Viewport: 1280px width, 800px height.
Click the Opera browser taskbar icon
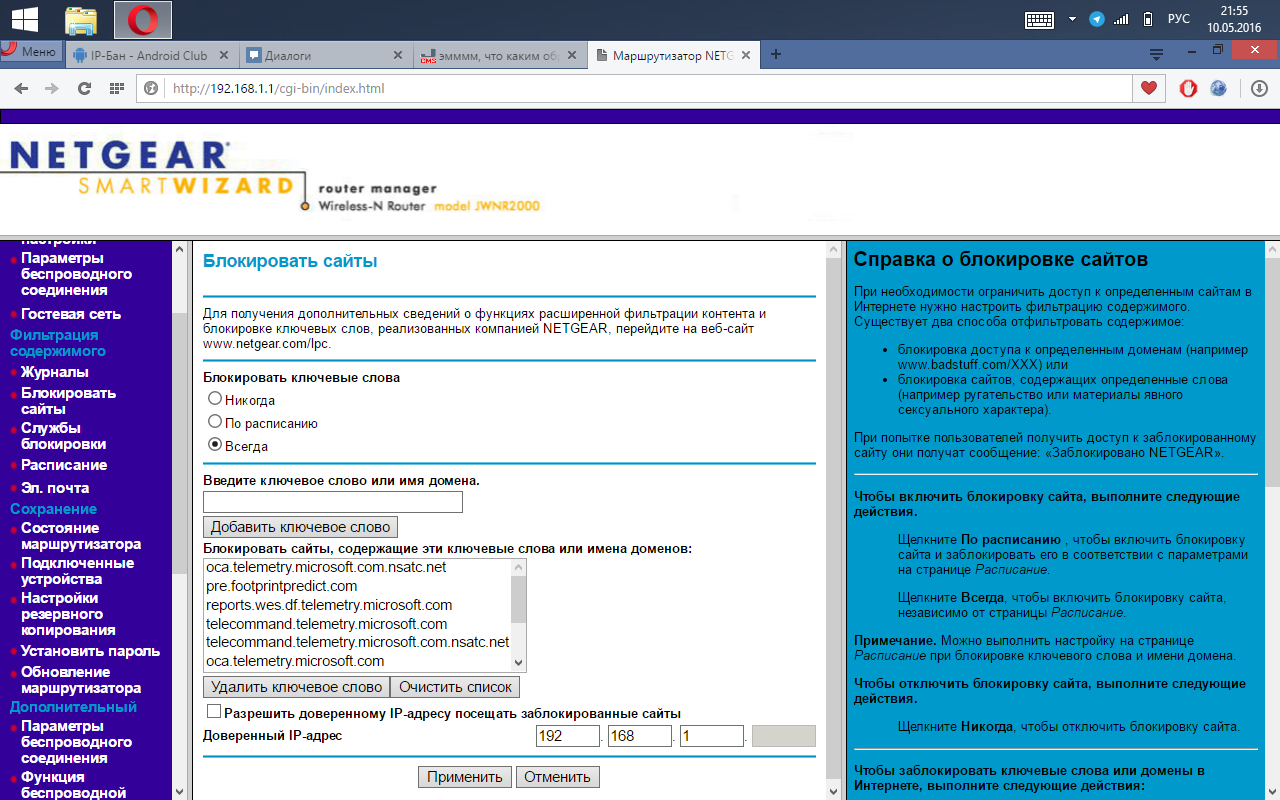[x=143, y=19]
